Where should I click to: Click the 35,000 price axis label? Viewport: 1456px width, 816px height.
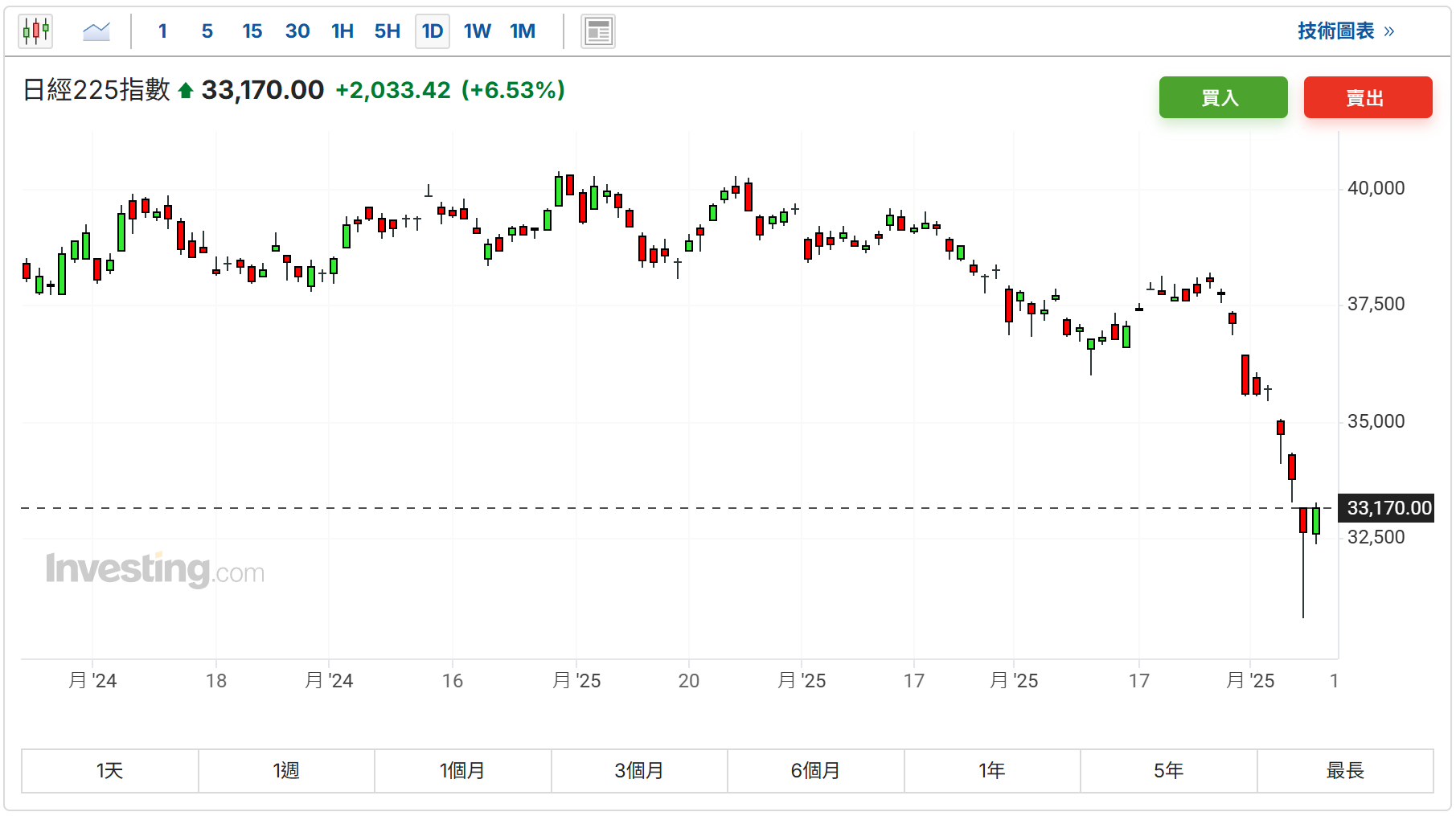1376,421
